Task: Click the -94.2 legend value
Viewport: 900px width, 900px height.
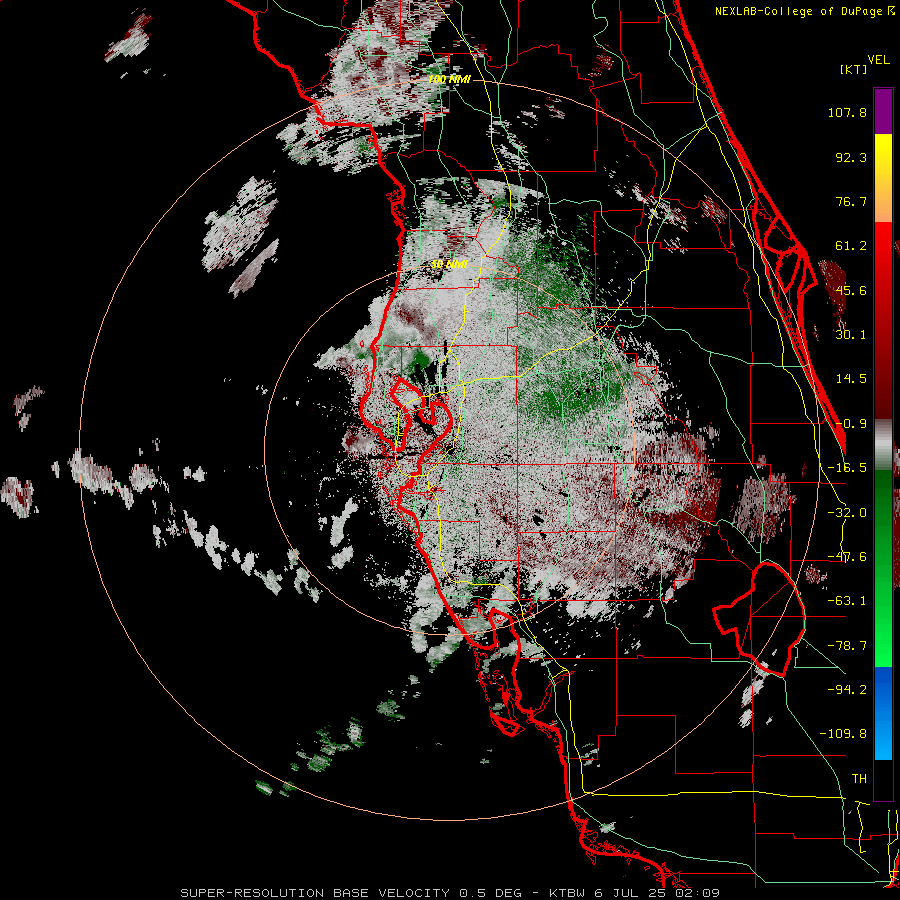Action: pyautogui.click(x=847, y=690)
